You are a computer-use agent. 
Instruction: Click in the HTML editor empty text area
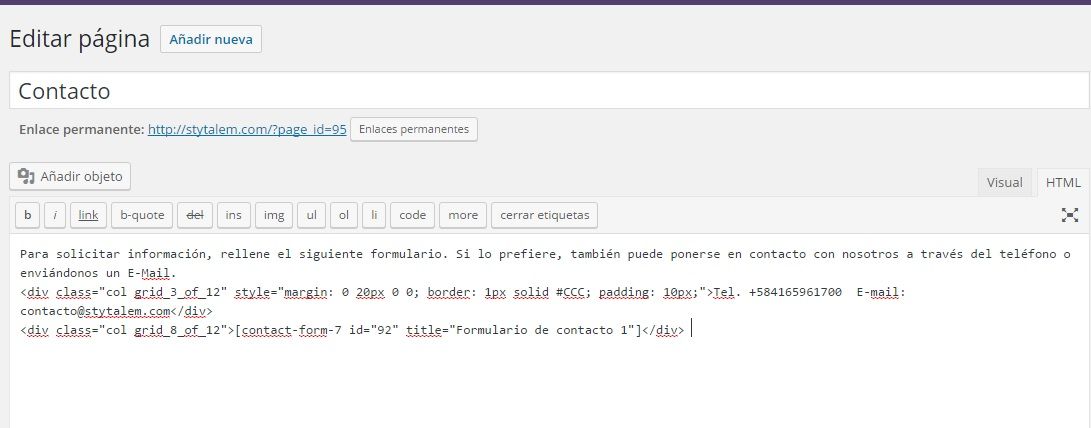click(x=550, y=383)
